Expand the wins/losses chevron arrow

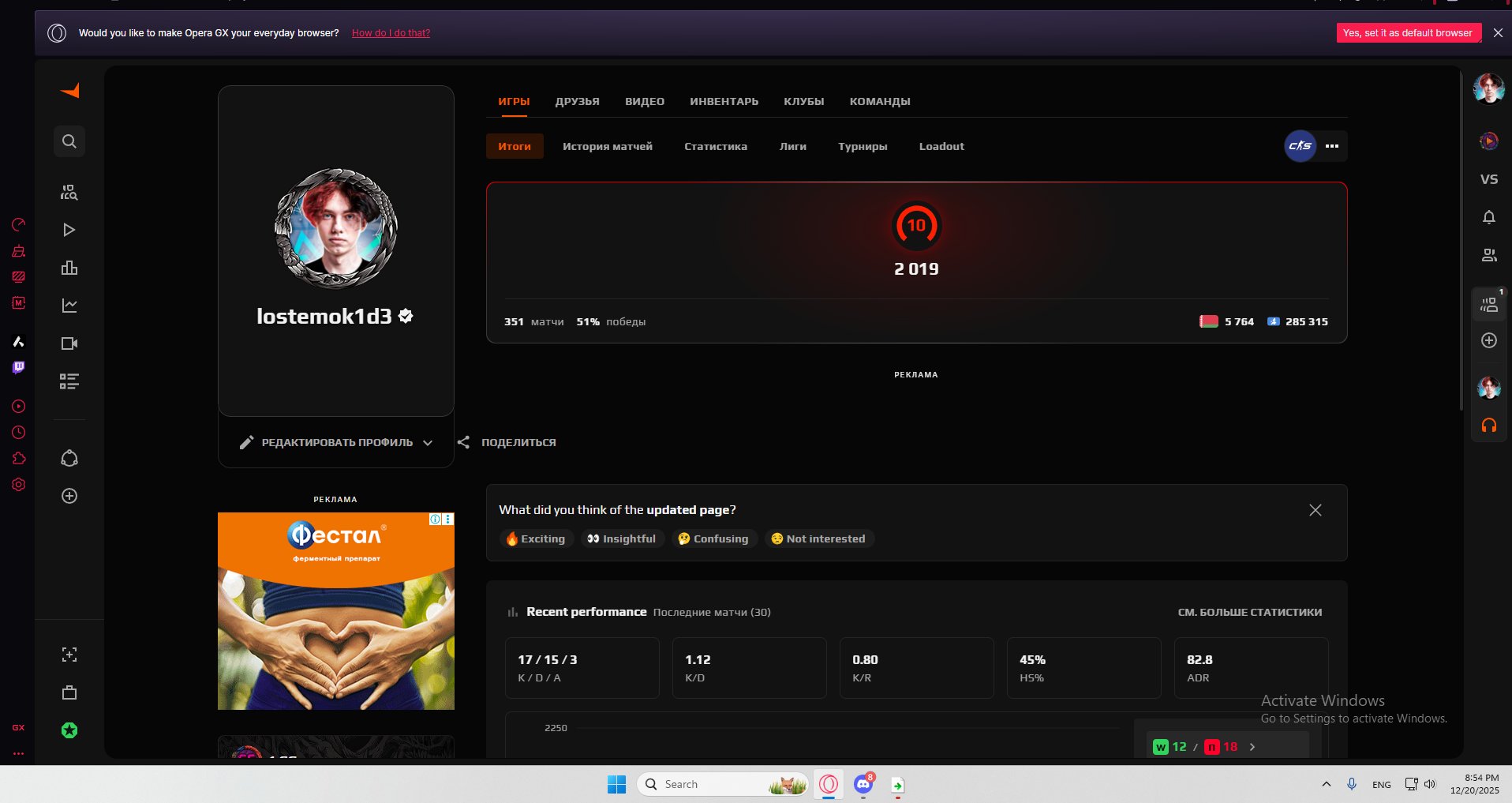click(x=1252, y=747)
